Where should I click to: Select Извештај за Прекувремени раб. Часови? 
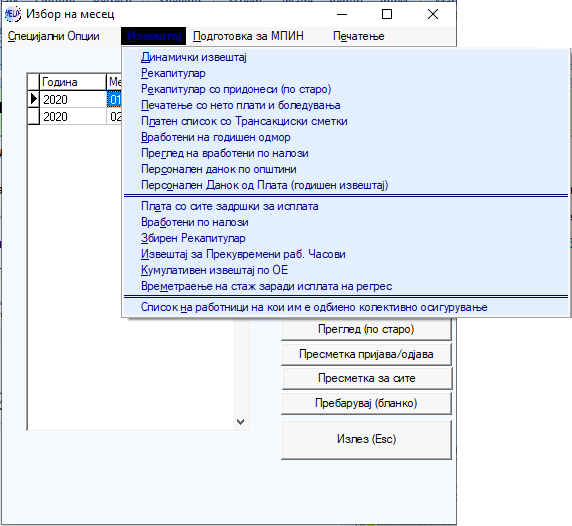coord(243,254)
